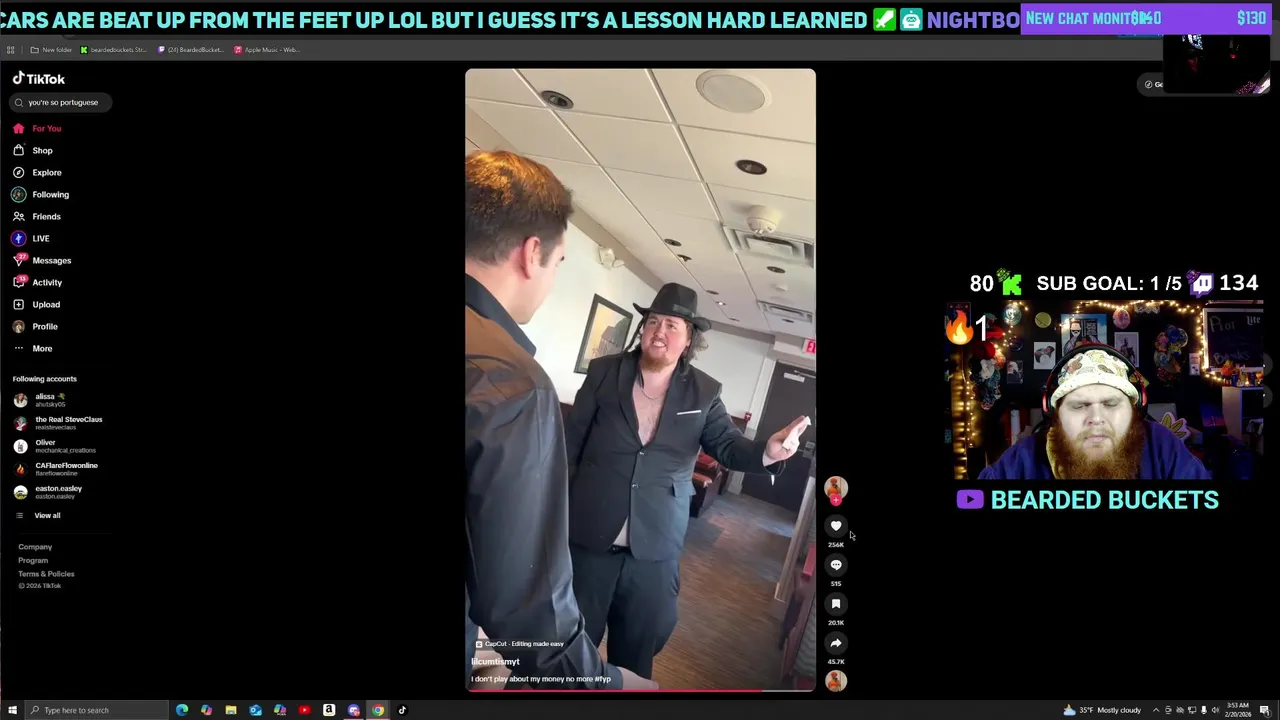Image resolution: width=1280 pixels, height=720 pixels.
Task: Open followed account Oliver
Action: tap(55, 446)
